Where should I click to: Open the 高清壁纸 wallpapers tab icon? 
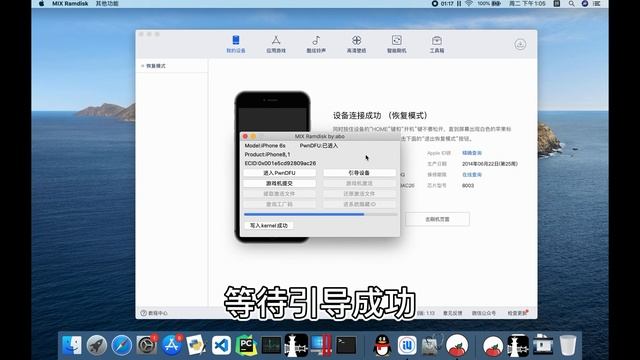pos(356,44)
